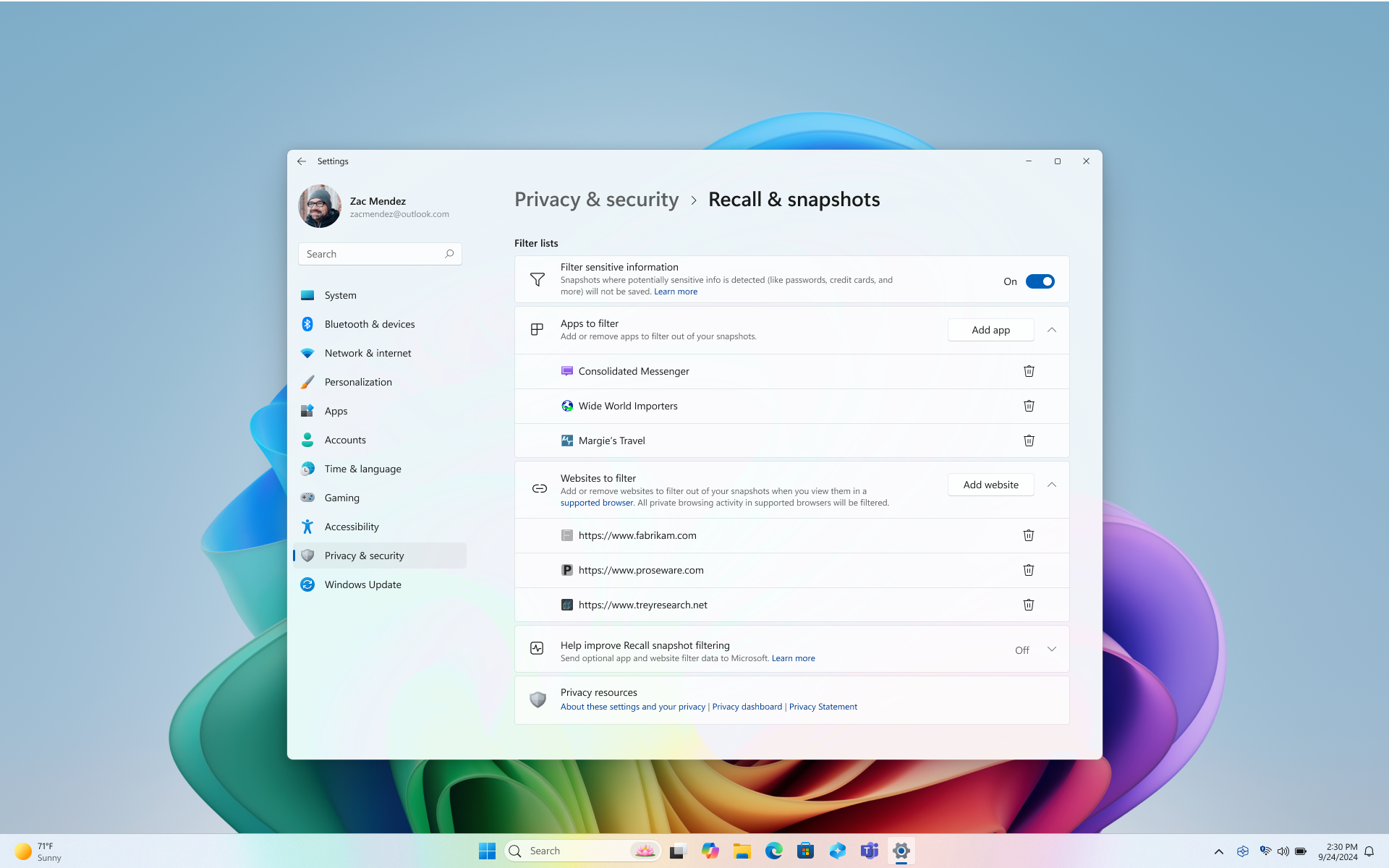Click Learn more link for sensitive information

click(x=675, y=291)
